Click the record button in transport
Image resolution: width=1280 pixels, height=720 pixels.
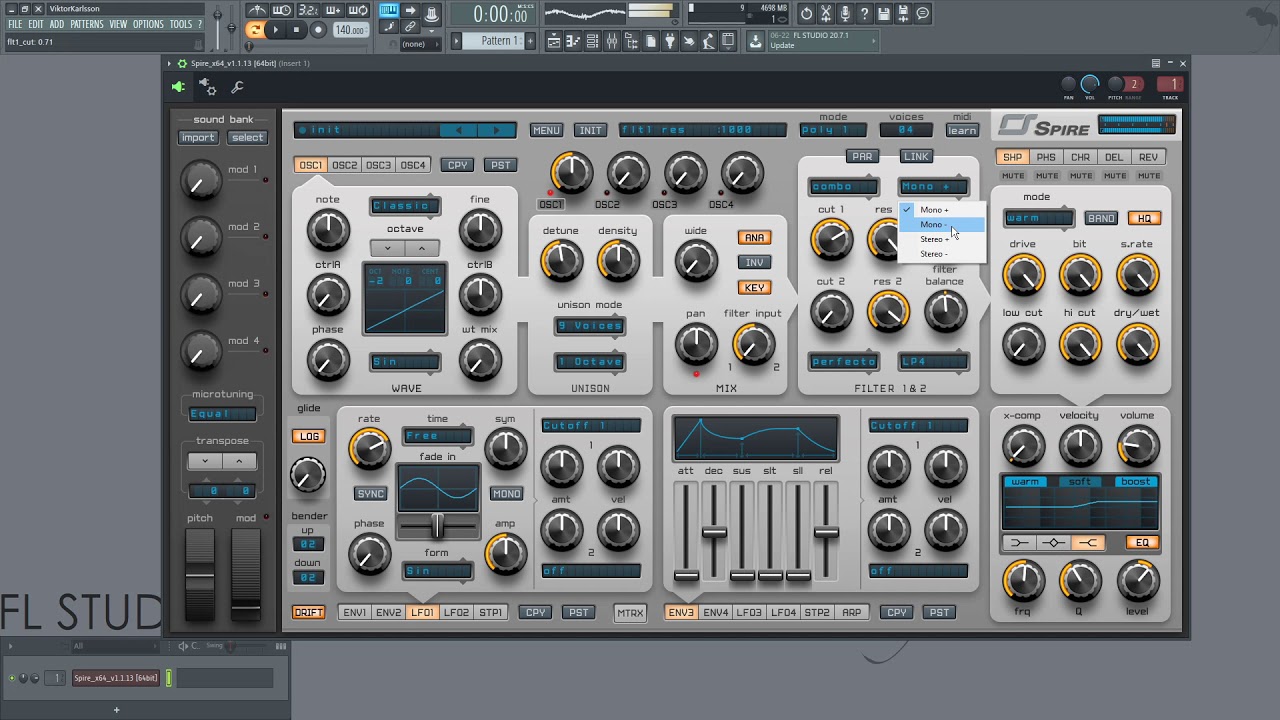[x=317, y=30]
